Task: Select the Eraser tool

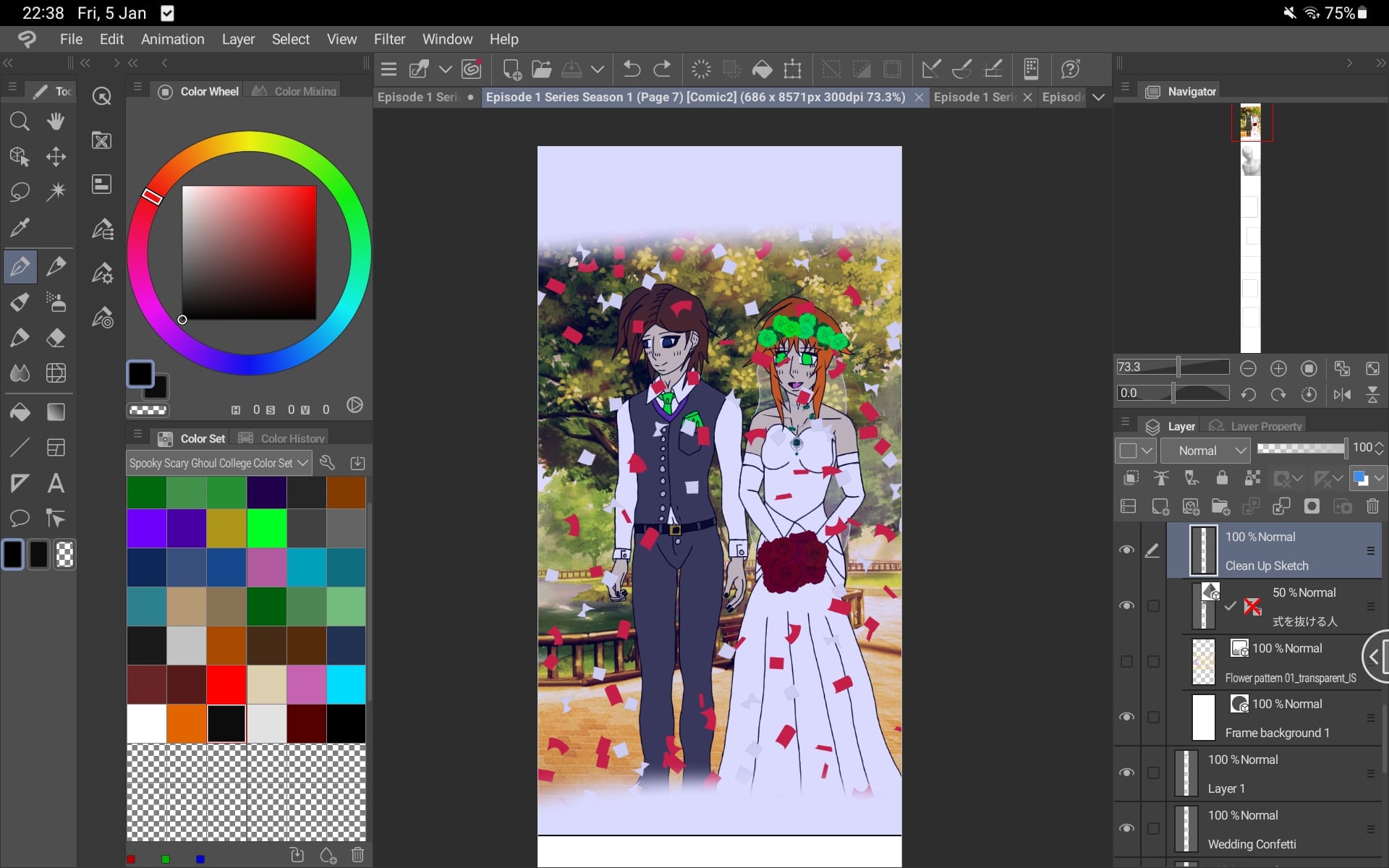Action: 56,338
